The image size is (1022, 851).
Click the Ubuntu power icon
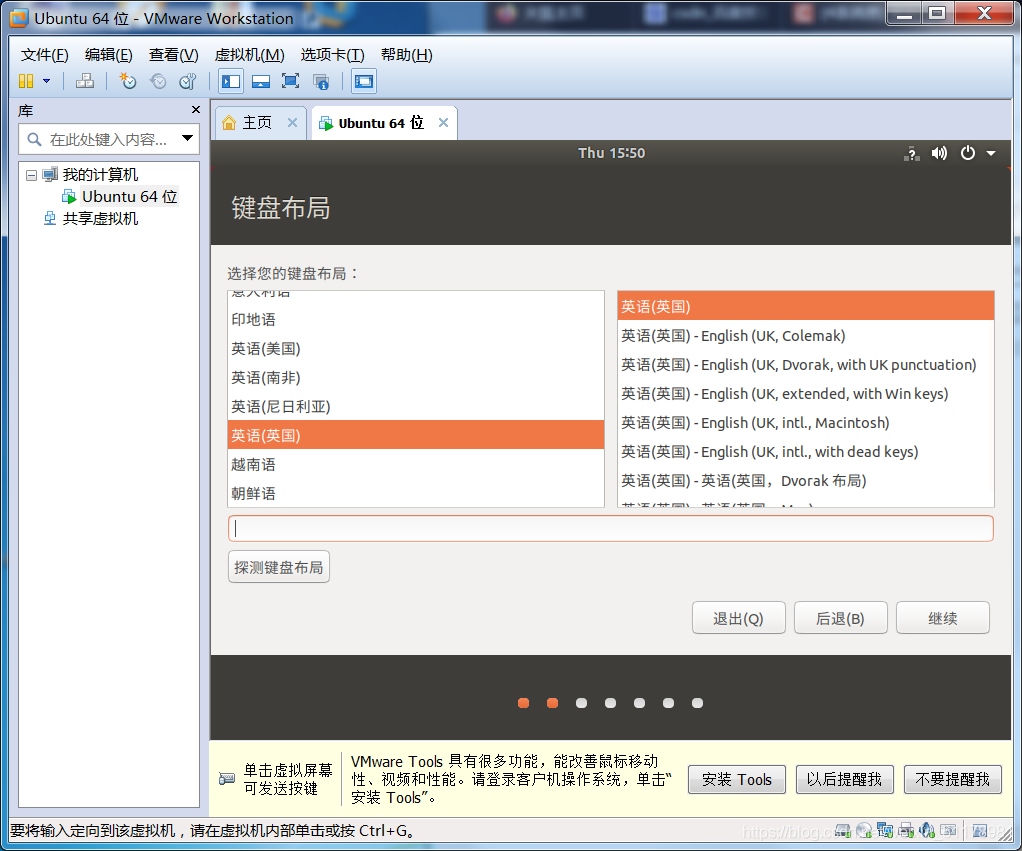point(968,153)
